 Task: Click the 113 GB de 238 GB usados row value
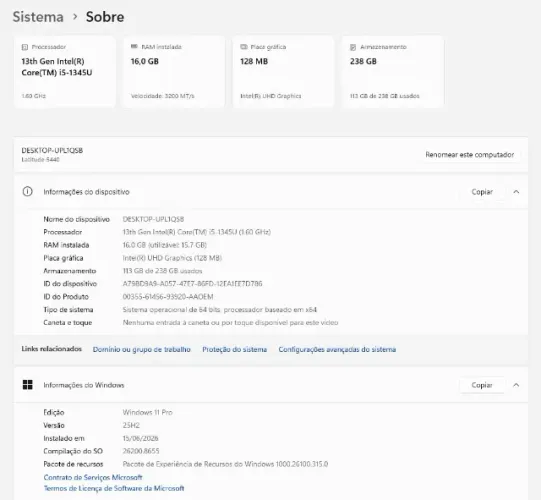pos(163,271)
